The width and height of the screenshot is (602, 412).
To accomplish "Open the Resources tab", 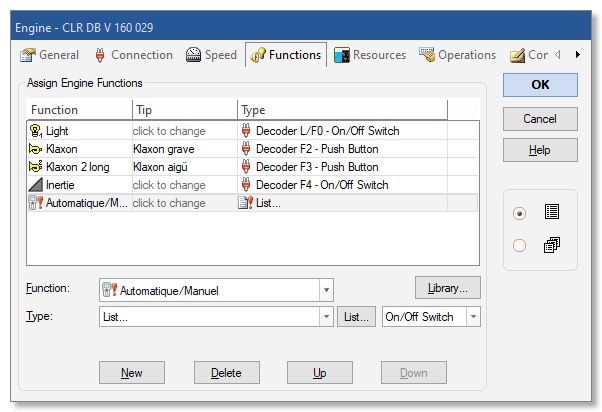I will coord(370,55).
